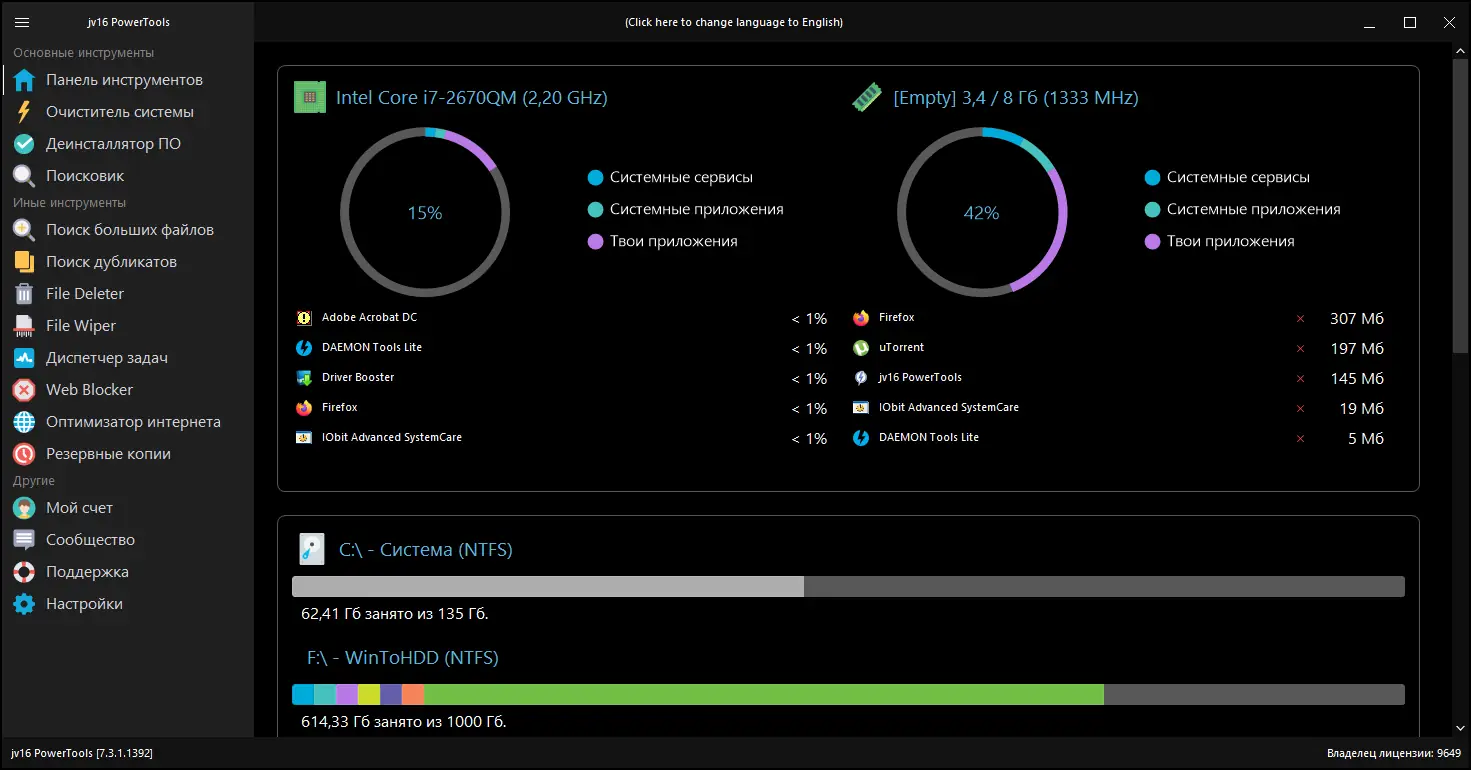Click the C:\ - Система (NTFS) drive title
Viewport: 1471px width, 770px height.
click(426, 550)
